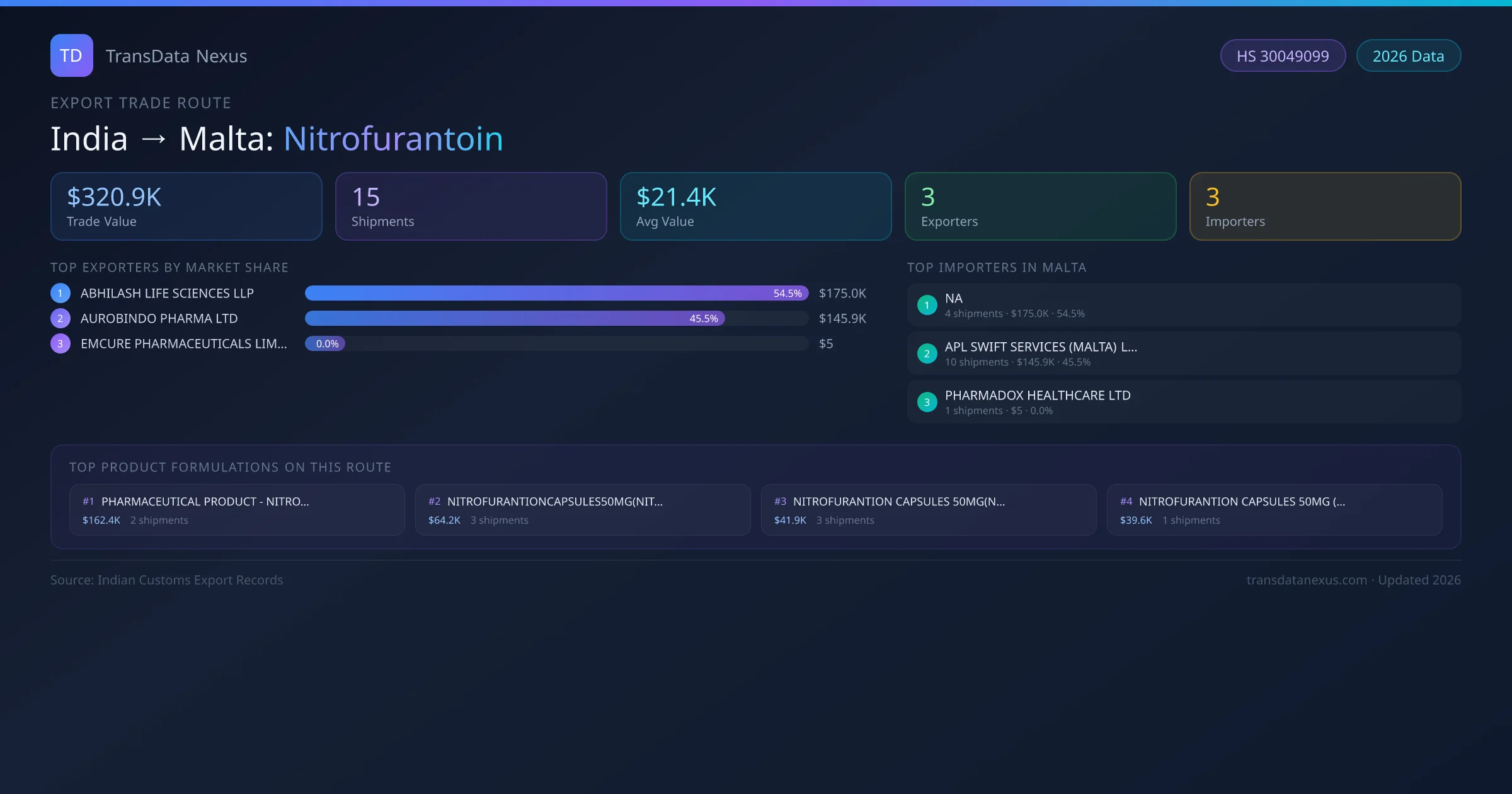Open the 15 Shipments card
This screenshot has width=1512, height=794.
(x=471, y=207)
